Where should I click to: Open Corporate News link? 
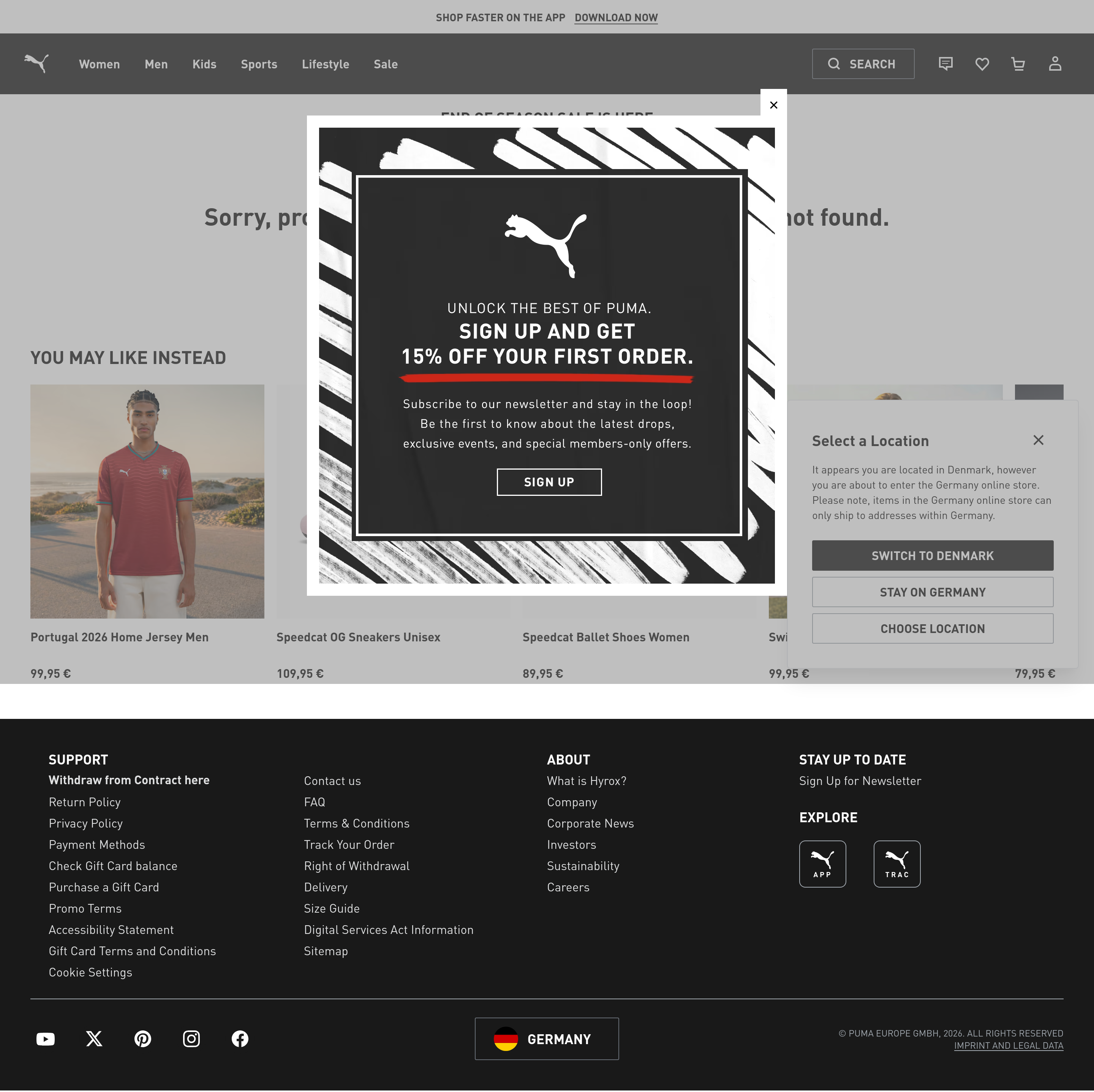591,823
